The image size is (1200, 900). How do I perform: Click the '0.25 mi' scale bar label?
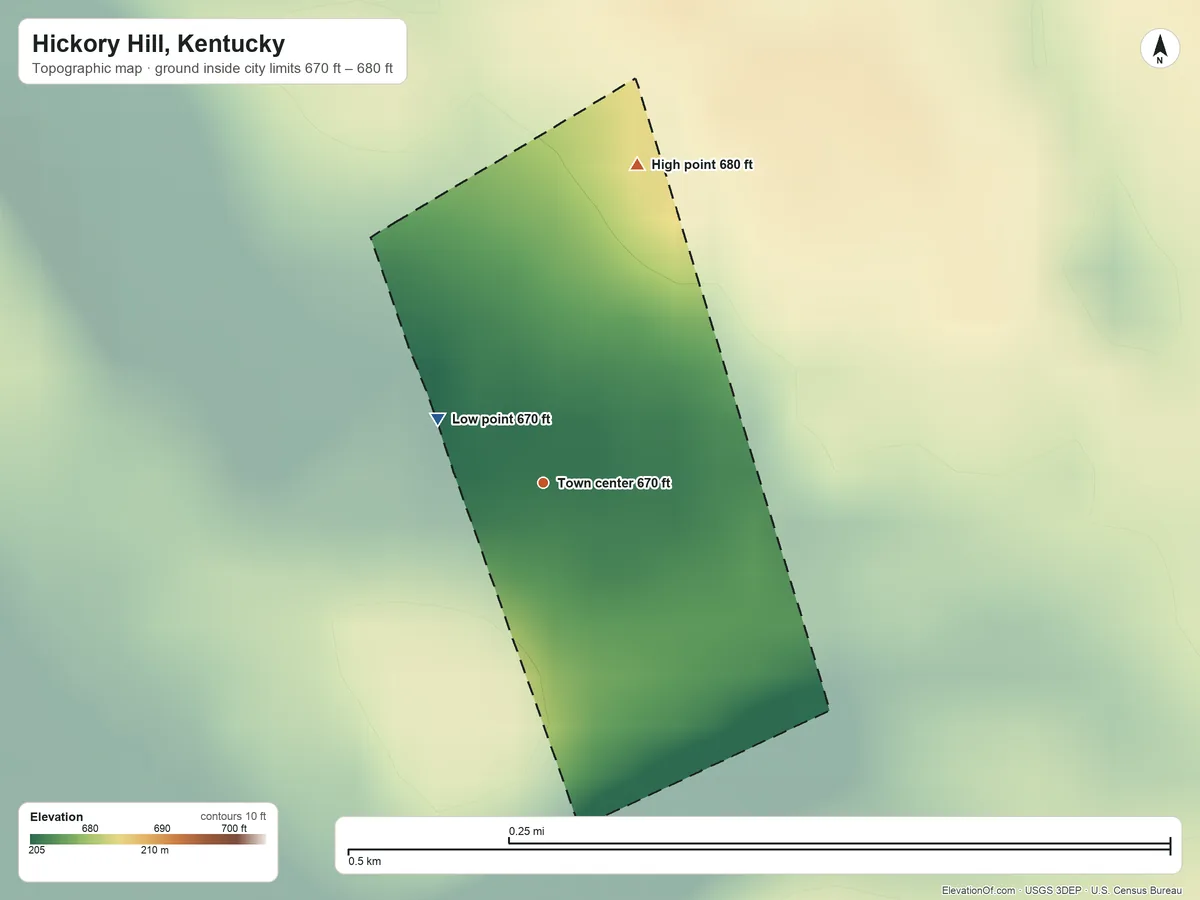[526, 831]
